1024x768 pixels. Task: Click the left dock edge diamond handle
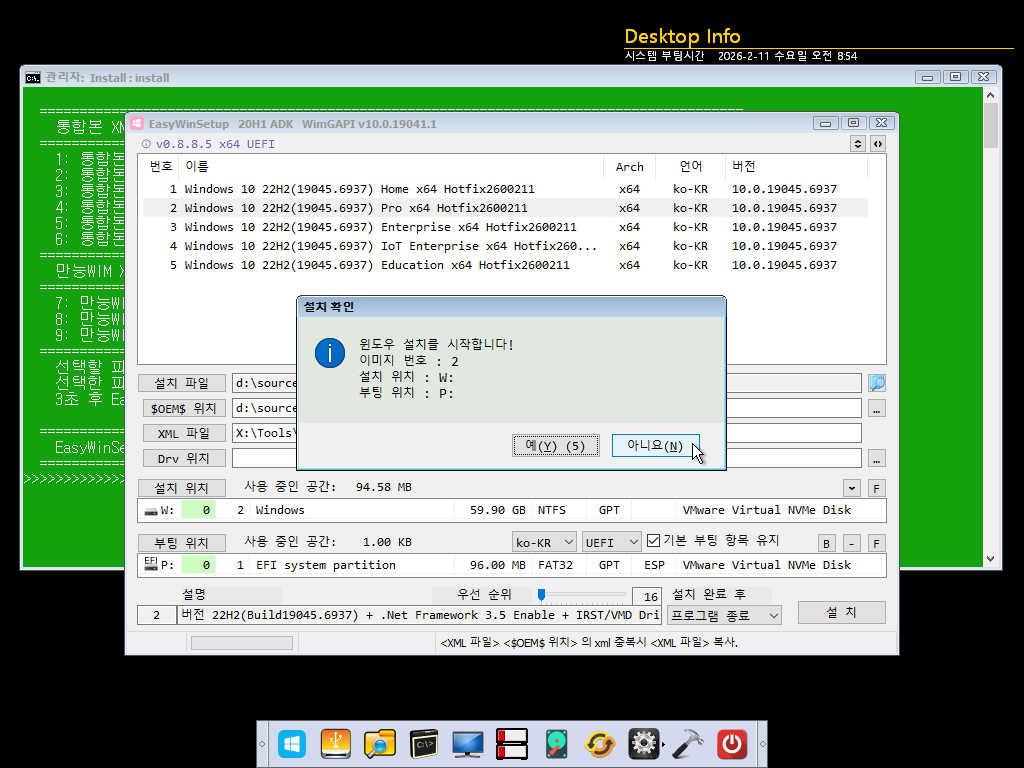coord(263,744)
